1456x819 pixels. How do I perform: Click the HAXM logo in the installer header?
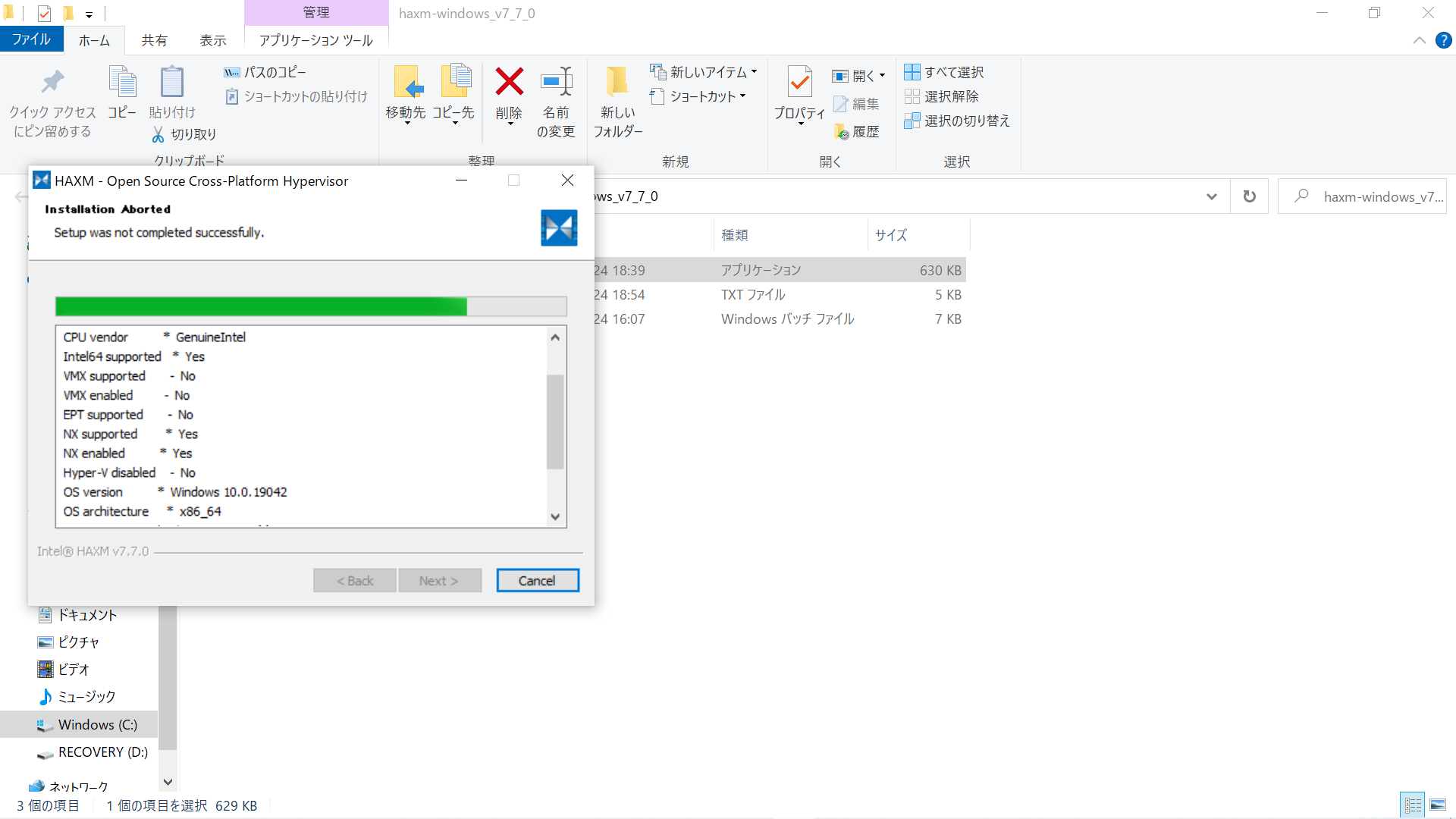tap(559, 227)
